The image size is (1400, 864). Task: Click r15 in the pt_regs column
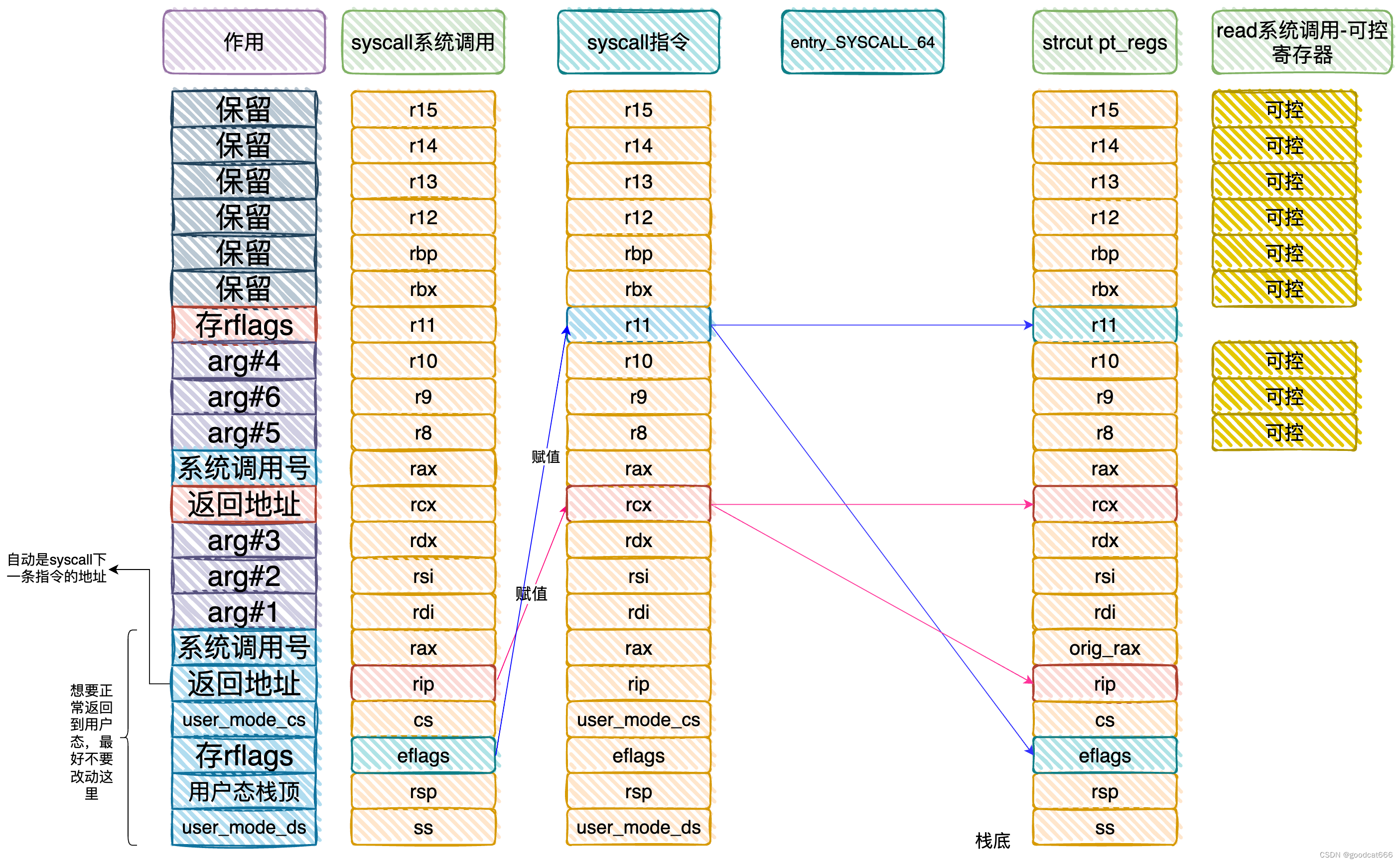pyautogui.click(x=1105, y=109)
